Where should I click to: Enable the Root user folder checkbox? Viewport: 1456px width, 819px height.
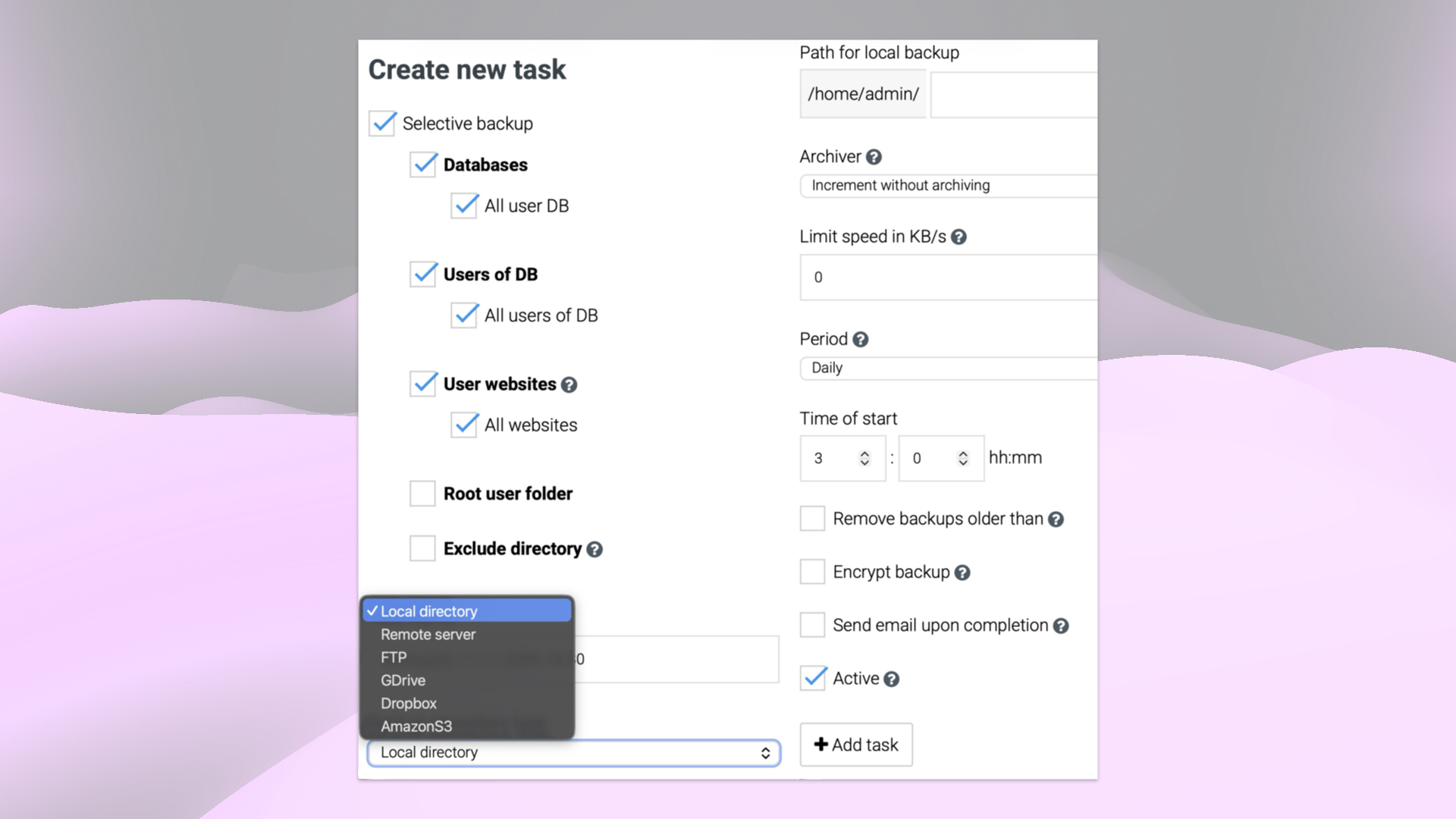click(x=422, y=494)
